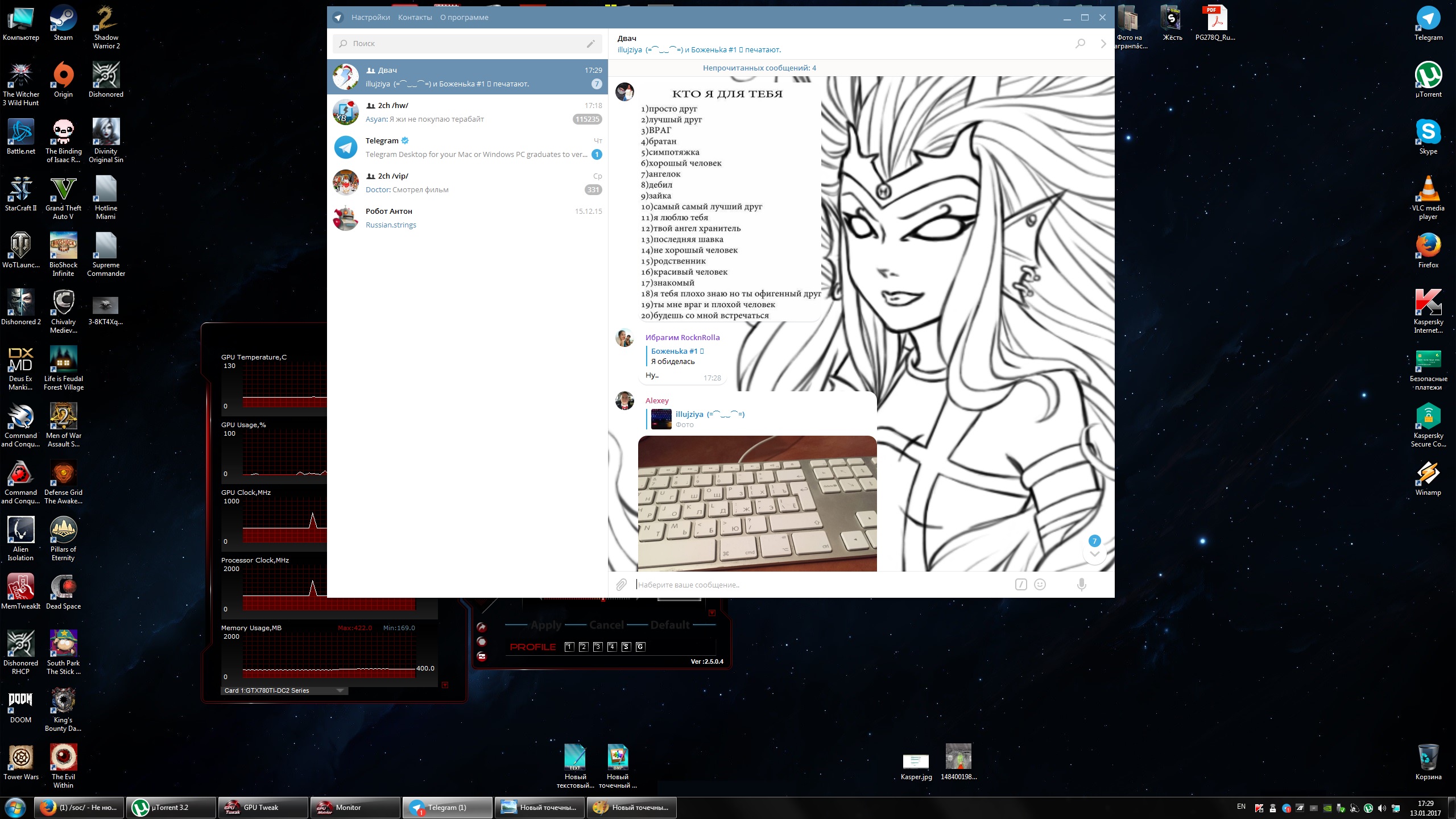Expand the Card 1 GTX780TI dropdown
1456x819 pixels.
(x=340, y=690)
